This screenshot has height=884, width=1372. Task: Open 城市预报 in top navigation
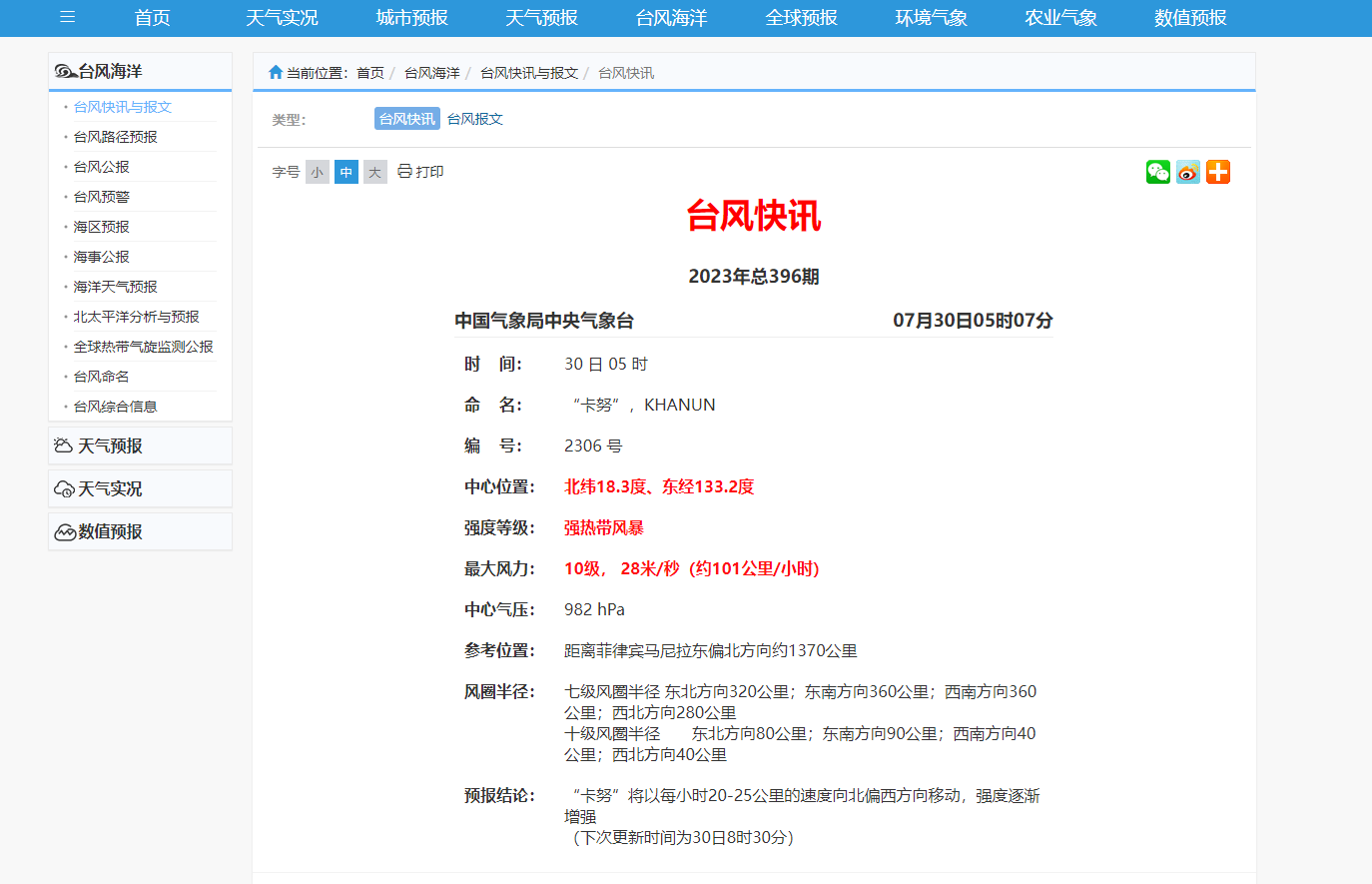(411, 18)
